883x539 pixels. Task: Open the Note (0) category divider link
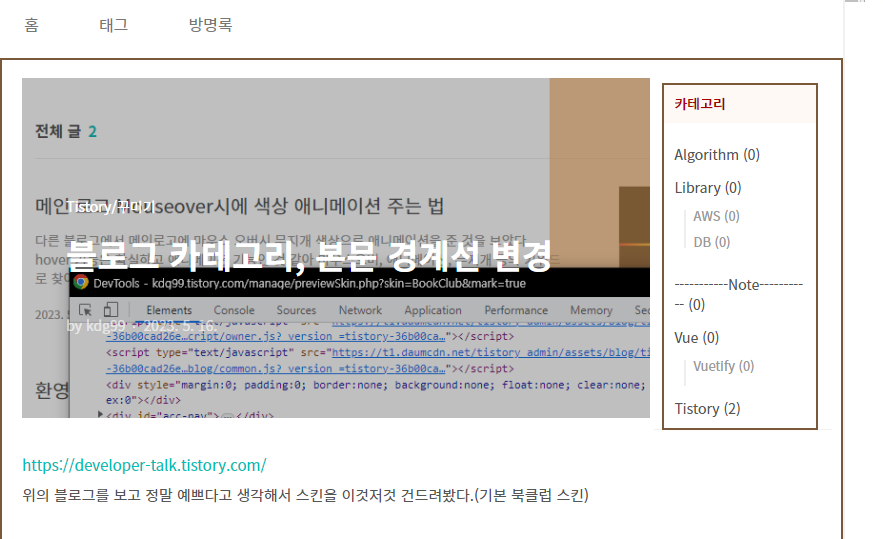click(x=738, y=295)
